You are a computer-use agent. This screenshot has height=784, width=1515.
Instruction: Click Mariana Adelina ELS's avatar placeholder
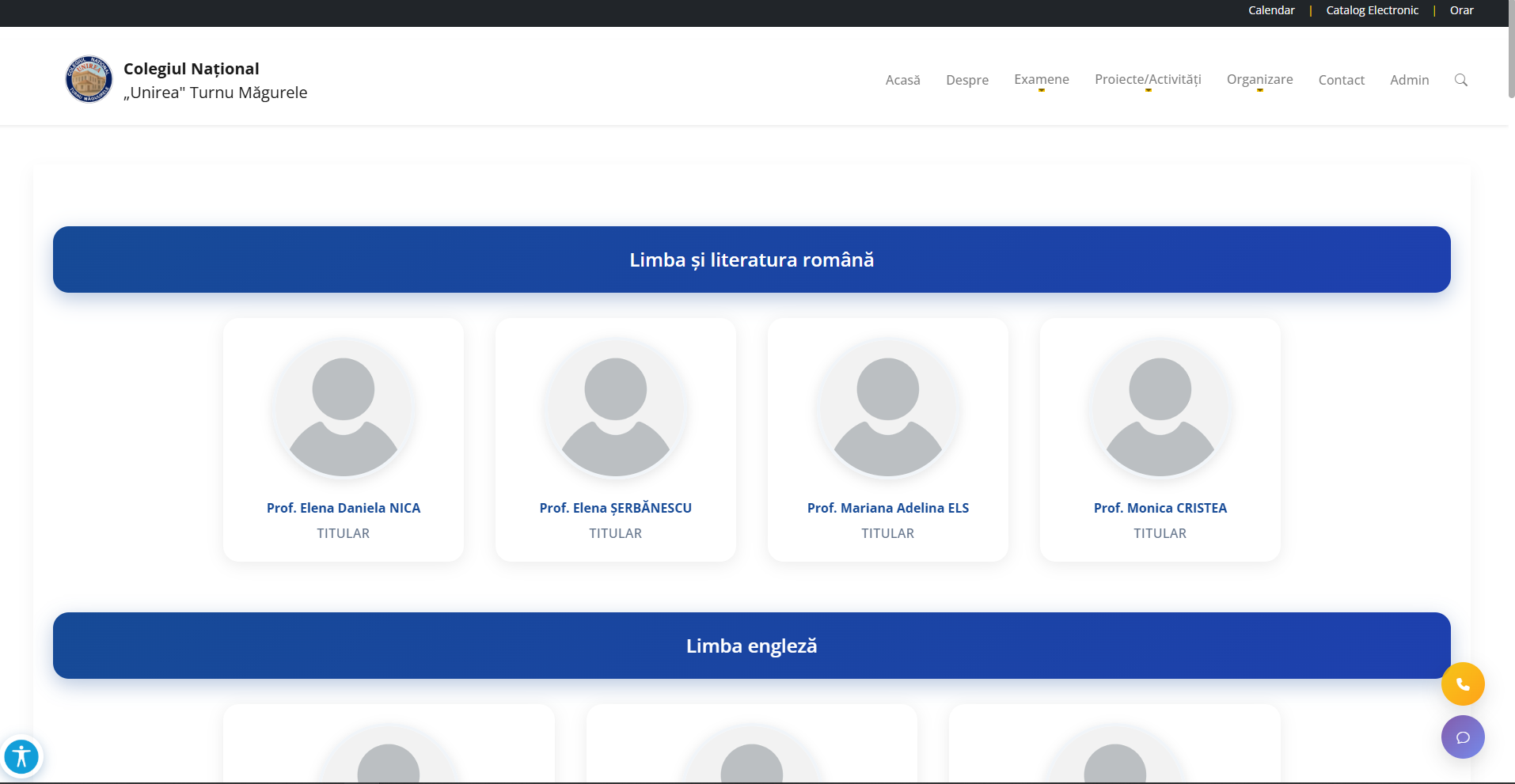pos(888,408)
